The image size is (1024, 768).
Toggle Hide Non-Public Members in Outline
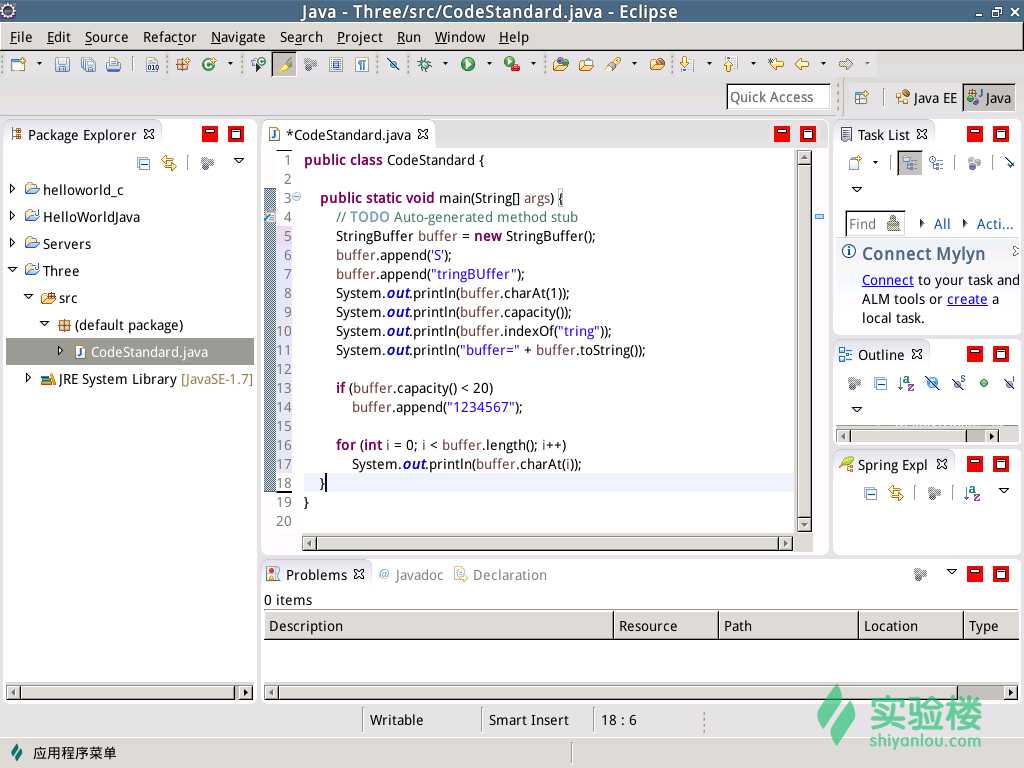point(984,383)
